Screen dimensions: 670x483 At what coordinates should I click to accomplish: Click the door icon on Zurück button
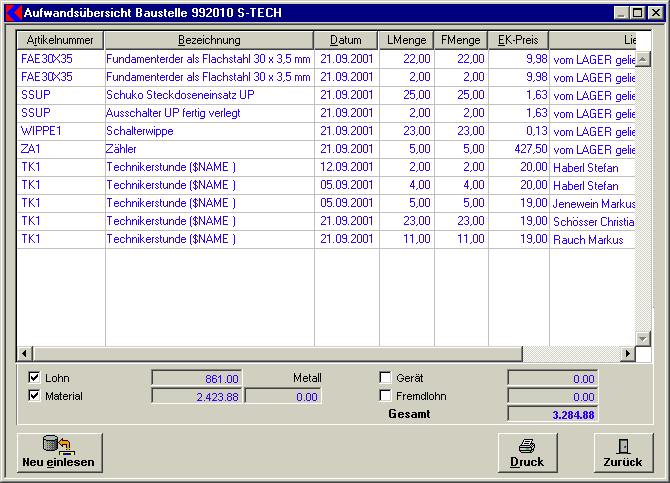[623, 446]
